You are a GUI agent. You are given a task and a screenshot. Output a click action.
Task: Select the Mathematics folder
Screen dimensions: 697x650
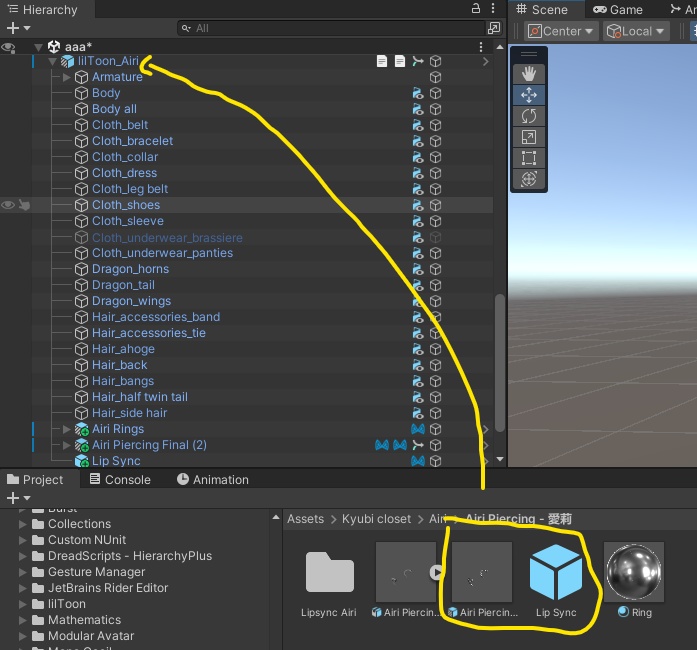pyautogui.click(x=84, y=620)
